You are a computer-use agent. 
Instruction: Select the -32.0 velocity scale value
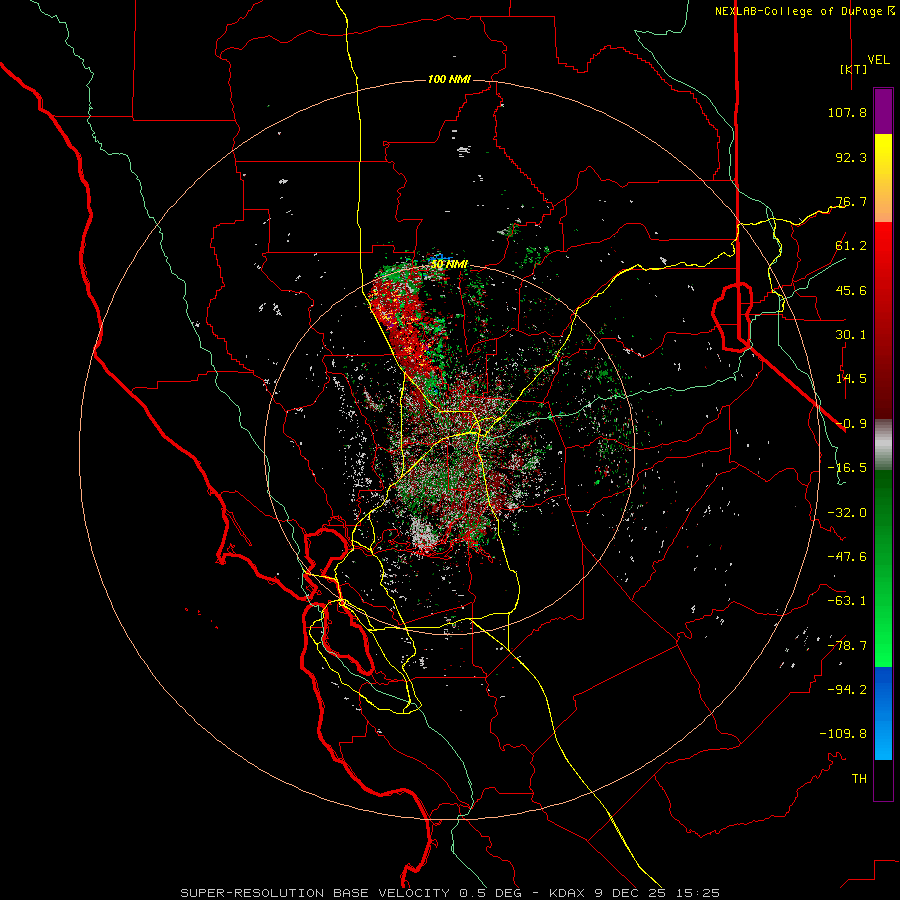pos(847,513)
